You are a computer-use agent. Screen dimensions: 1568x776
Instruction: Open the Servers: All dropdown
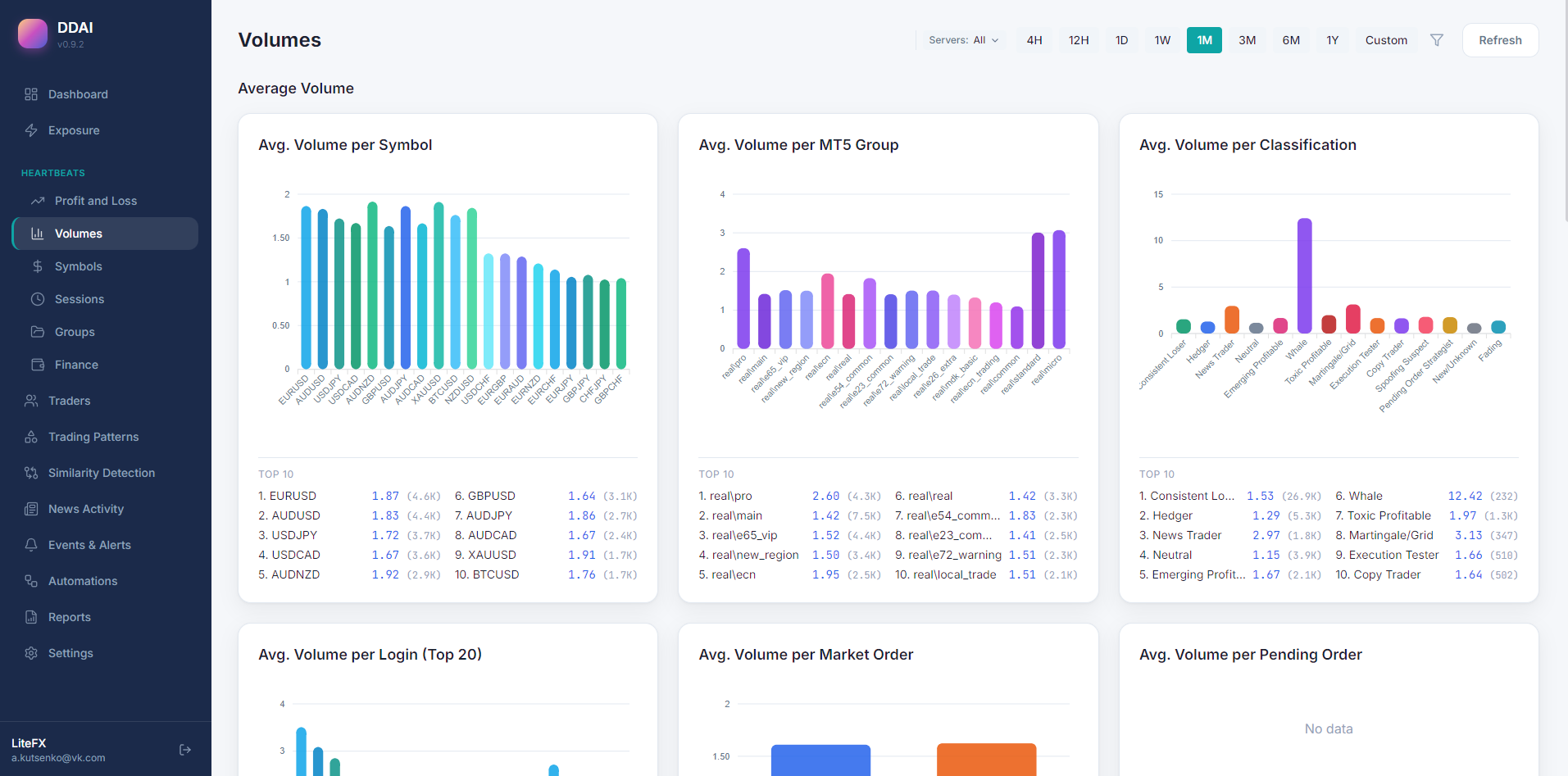tap(963, 40)
